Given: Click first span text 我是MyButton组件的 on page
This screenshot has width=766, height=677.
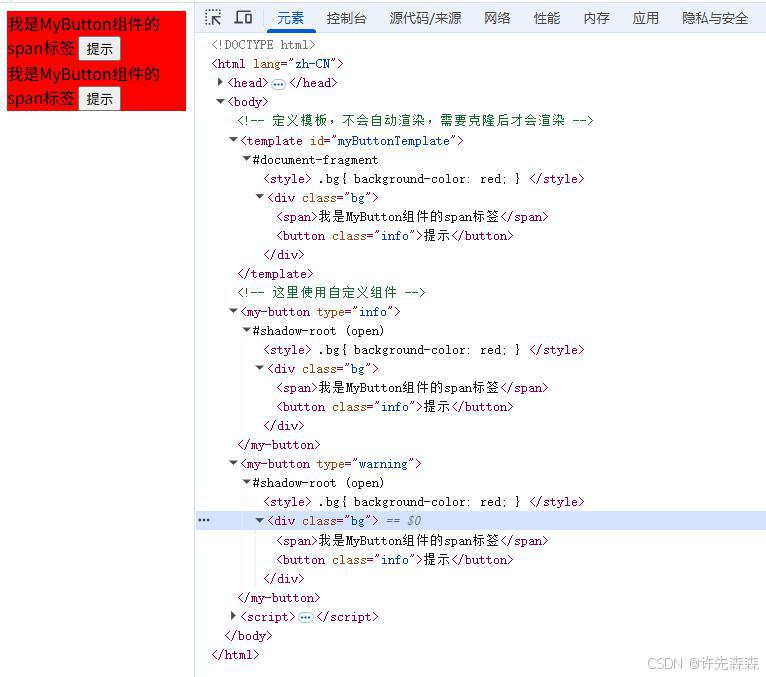Looking at the screenshot, I should 83,24.
